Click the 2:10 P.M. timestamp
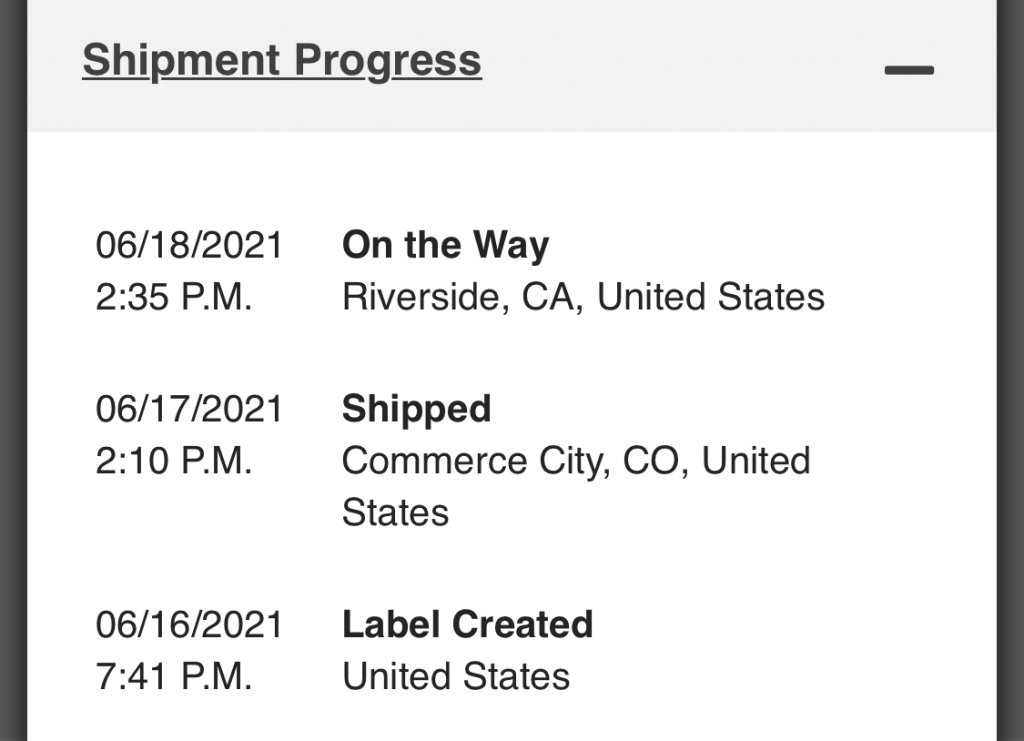The width and height of the screenshot is (1024, 741). (x=174, y=461)
